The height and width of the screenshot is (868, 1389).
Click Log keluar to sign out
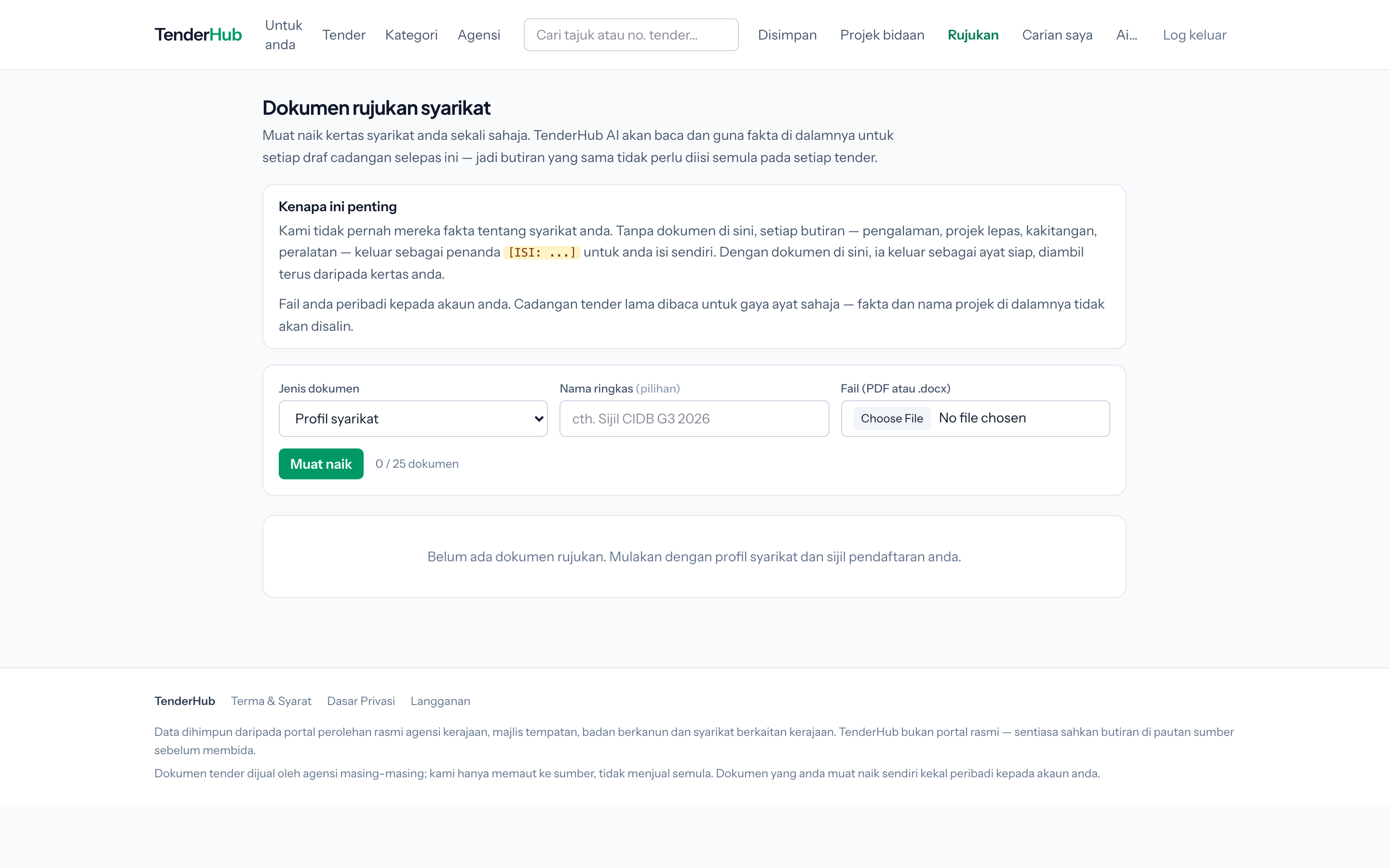[1195, 34]
